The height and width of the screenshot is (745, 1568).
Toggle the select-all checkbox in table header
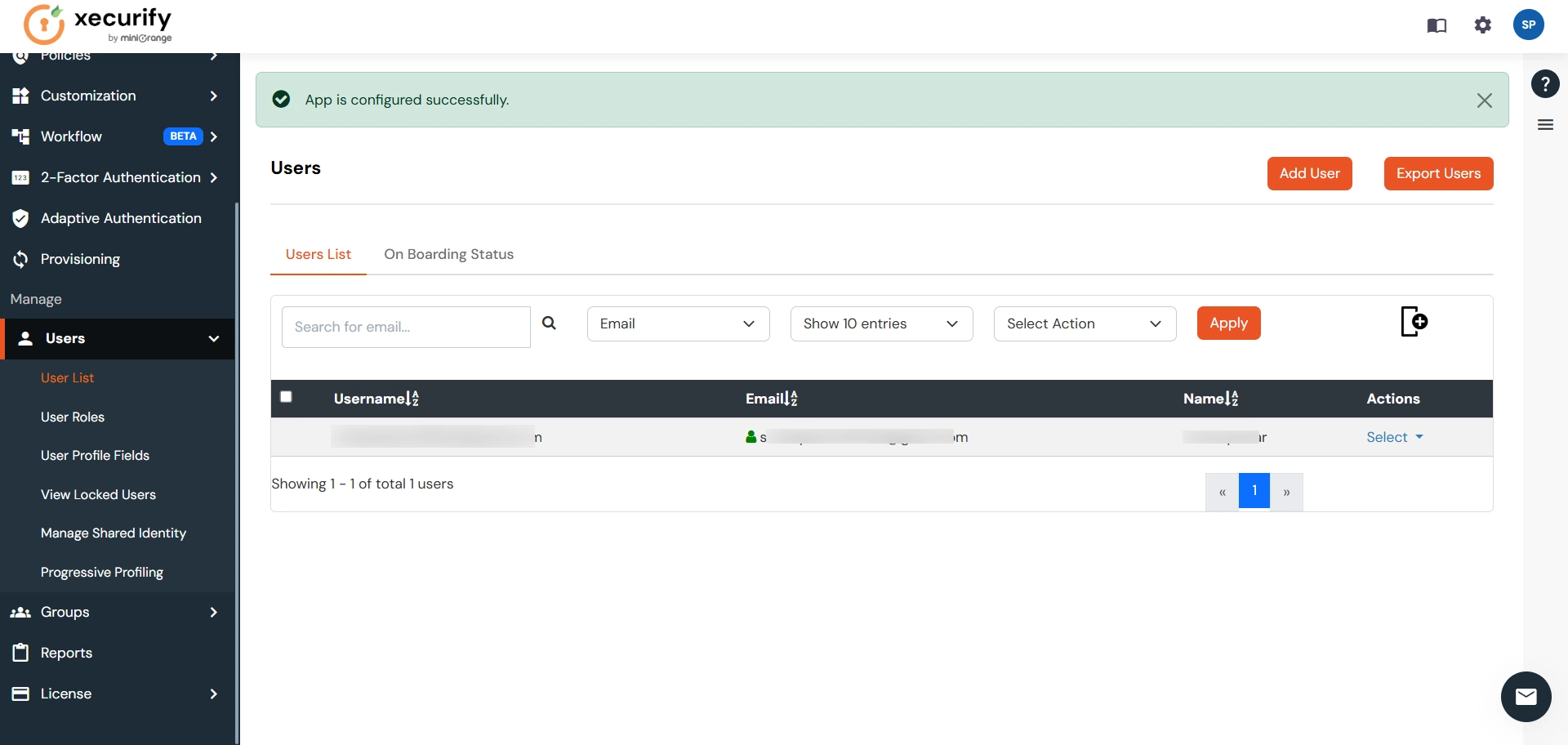pyautogui.click(x=286, y=397)
